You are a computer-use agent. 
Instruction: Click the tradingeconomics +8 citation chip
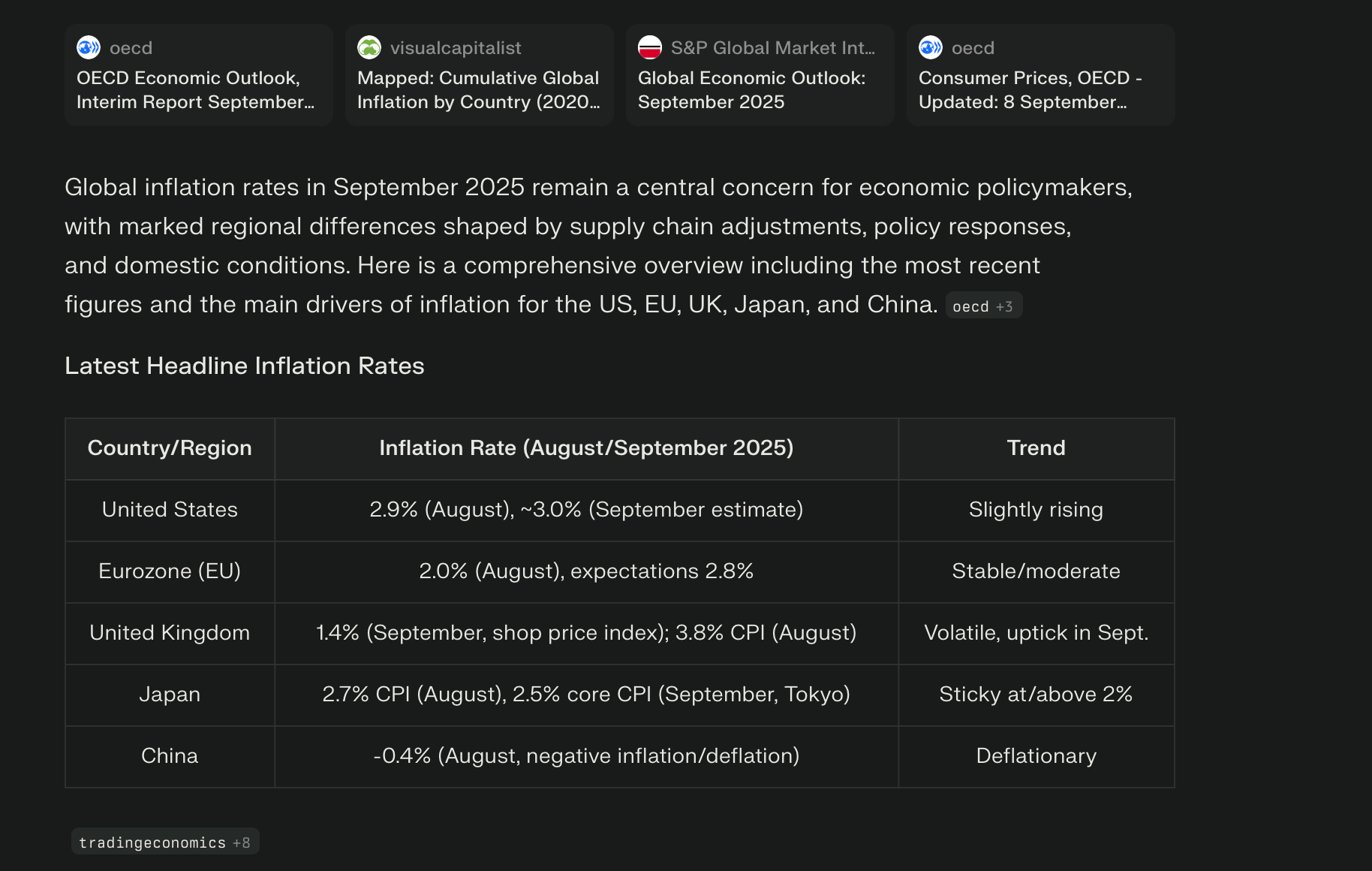(165, 842)
